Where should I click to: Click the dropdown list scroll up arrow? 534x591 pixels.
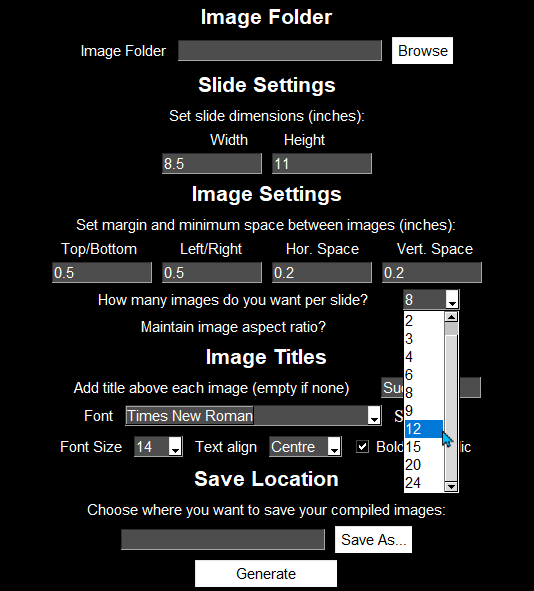tap(451, 317)
